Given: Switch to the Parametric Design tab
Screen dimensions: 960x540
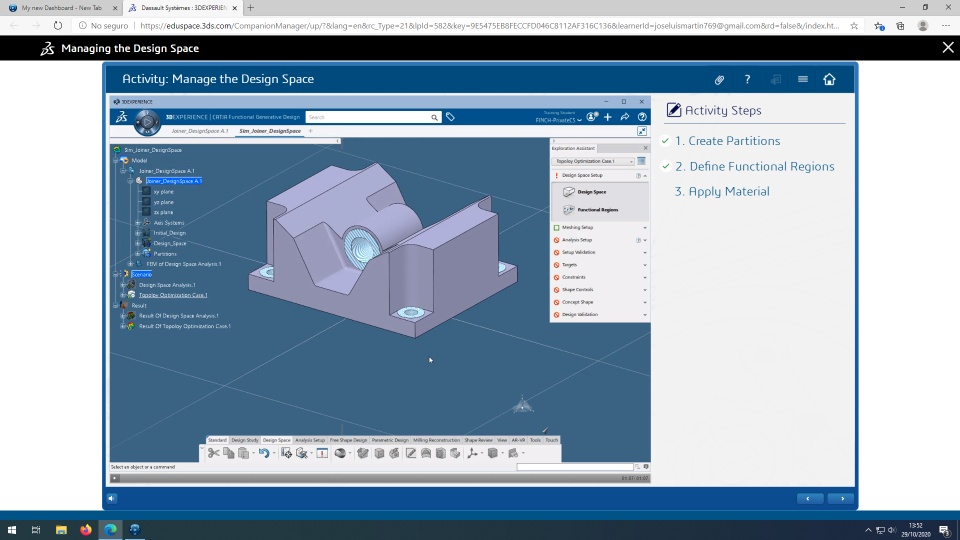Looking at the screenshot, I should pos(390,440).
